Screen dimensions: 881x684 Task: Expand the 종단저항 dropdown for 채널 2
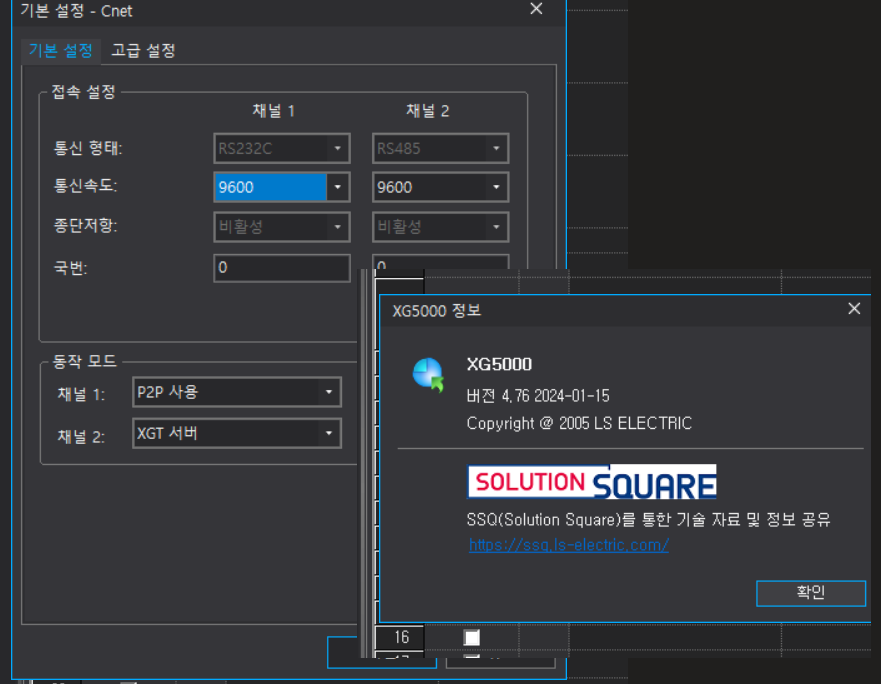(497, 227)
